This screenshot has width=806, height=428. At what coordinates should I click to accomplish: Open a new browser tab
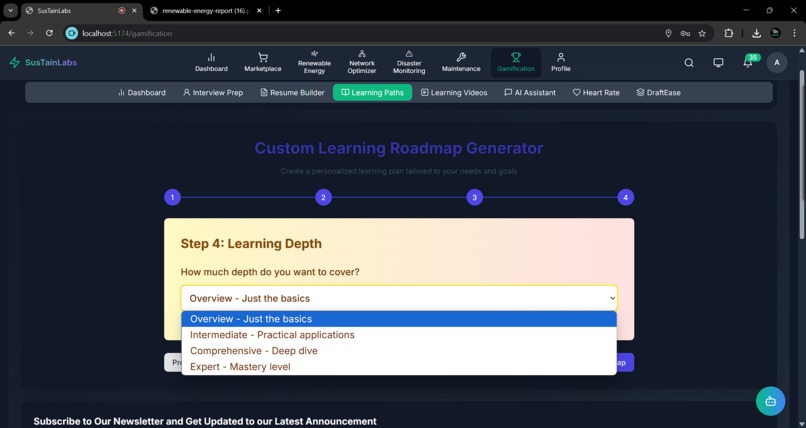pyautogui.click(x=278, y=10)
